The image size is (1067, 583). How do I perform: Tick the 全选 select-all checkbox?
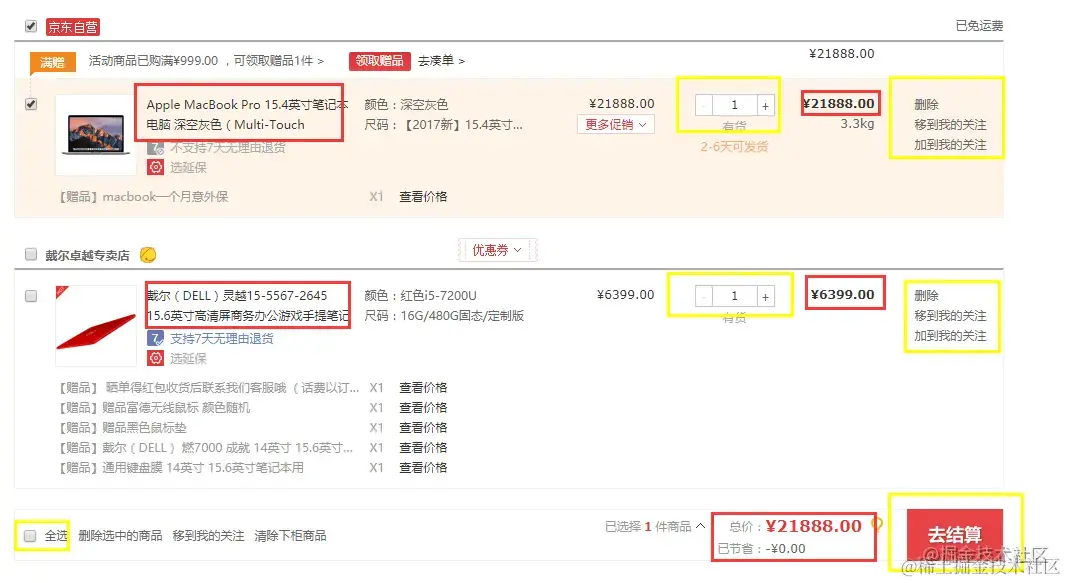pyautogui.click(x=30, y=536)
